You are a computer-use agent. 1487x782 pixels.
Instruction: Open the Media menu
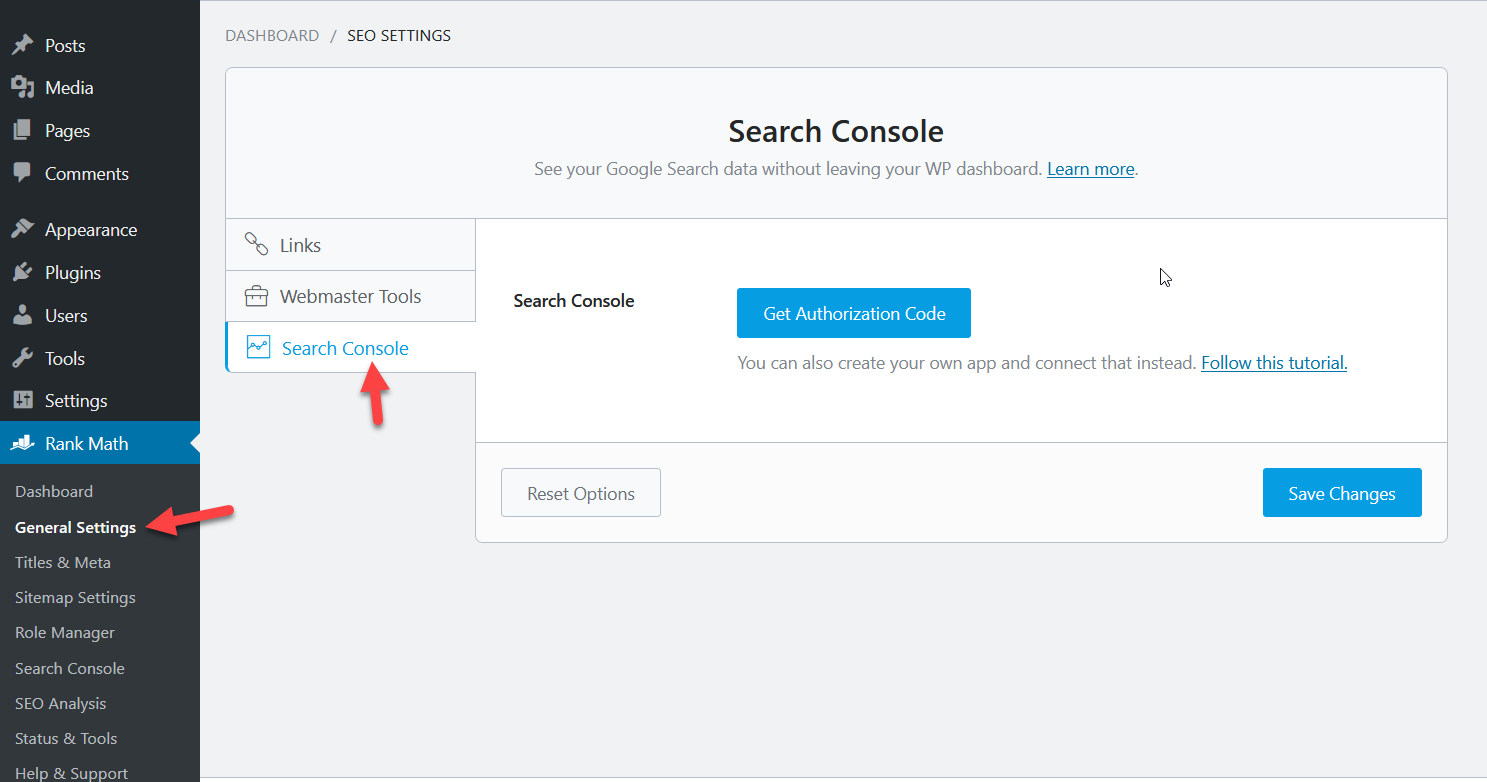(100, 88)
